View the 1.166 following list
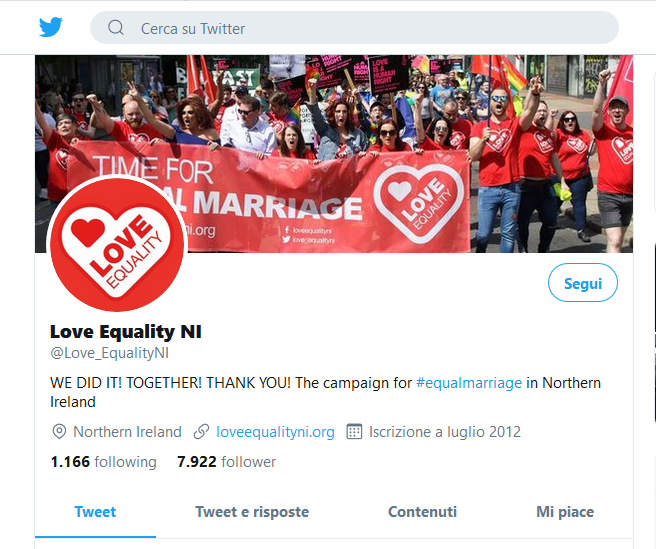Screen dimensions: 656x549 click(x=103, y=462)
